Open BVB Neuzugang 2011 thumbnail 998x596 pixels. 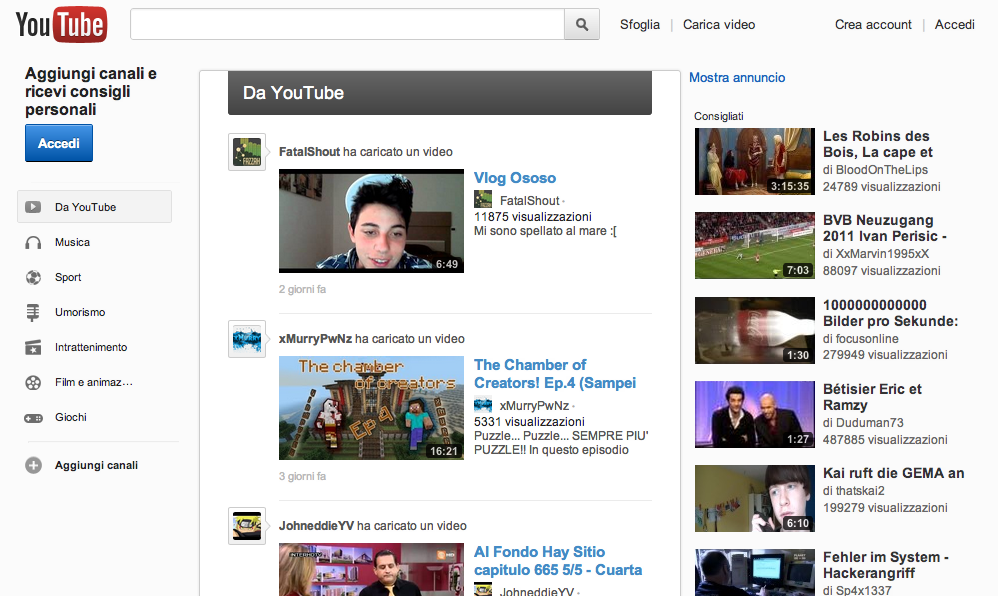[755, 245]
